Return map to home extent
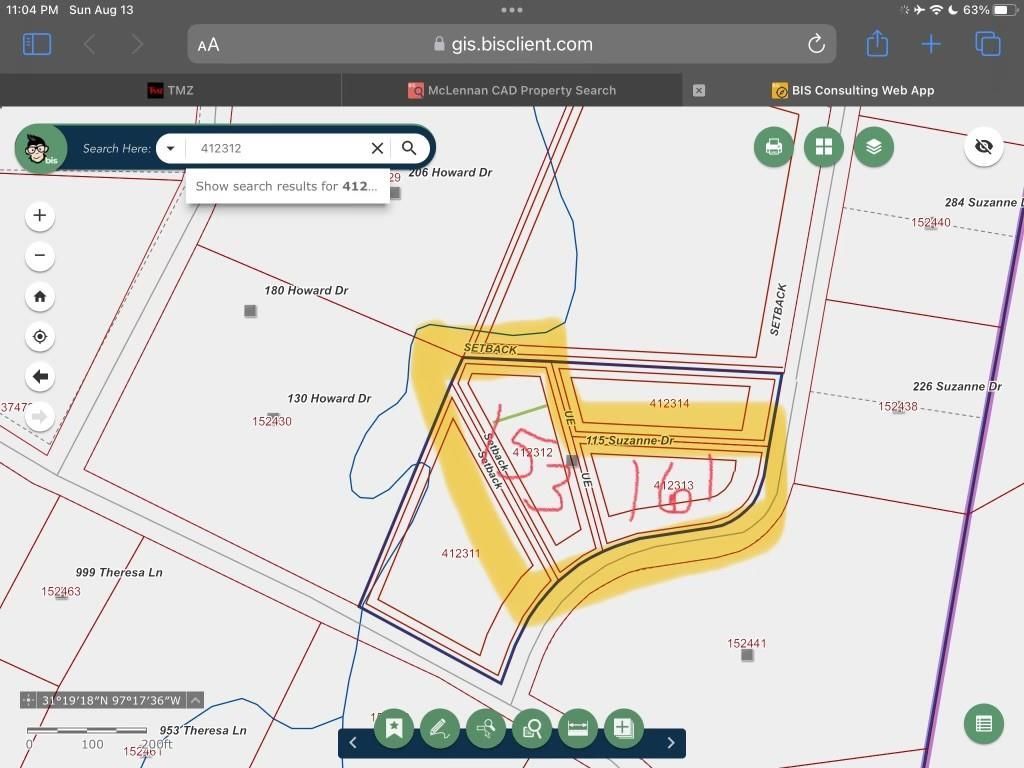 point(40,297)
